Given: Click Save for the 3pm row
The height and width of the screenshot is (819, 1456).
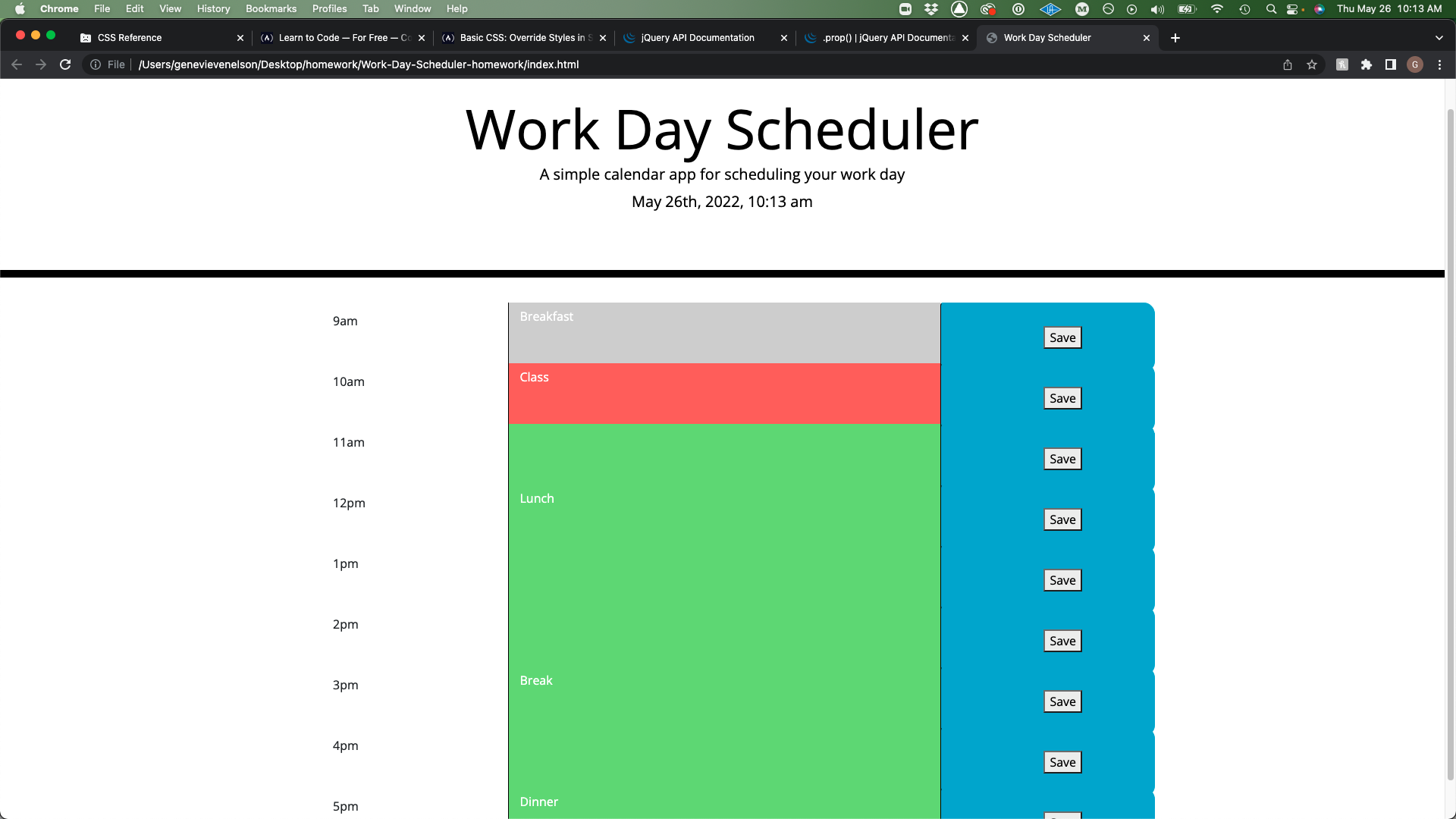Looking at the screenshot, I should pos(1062,702).
